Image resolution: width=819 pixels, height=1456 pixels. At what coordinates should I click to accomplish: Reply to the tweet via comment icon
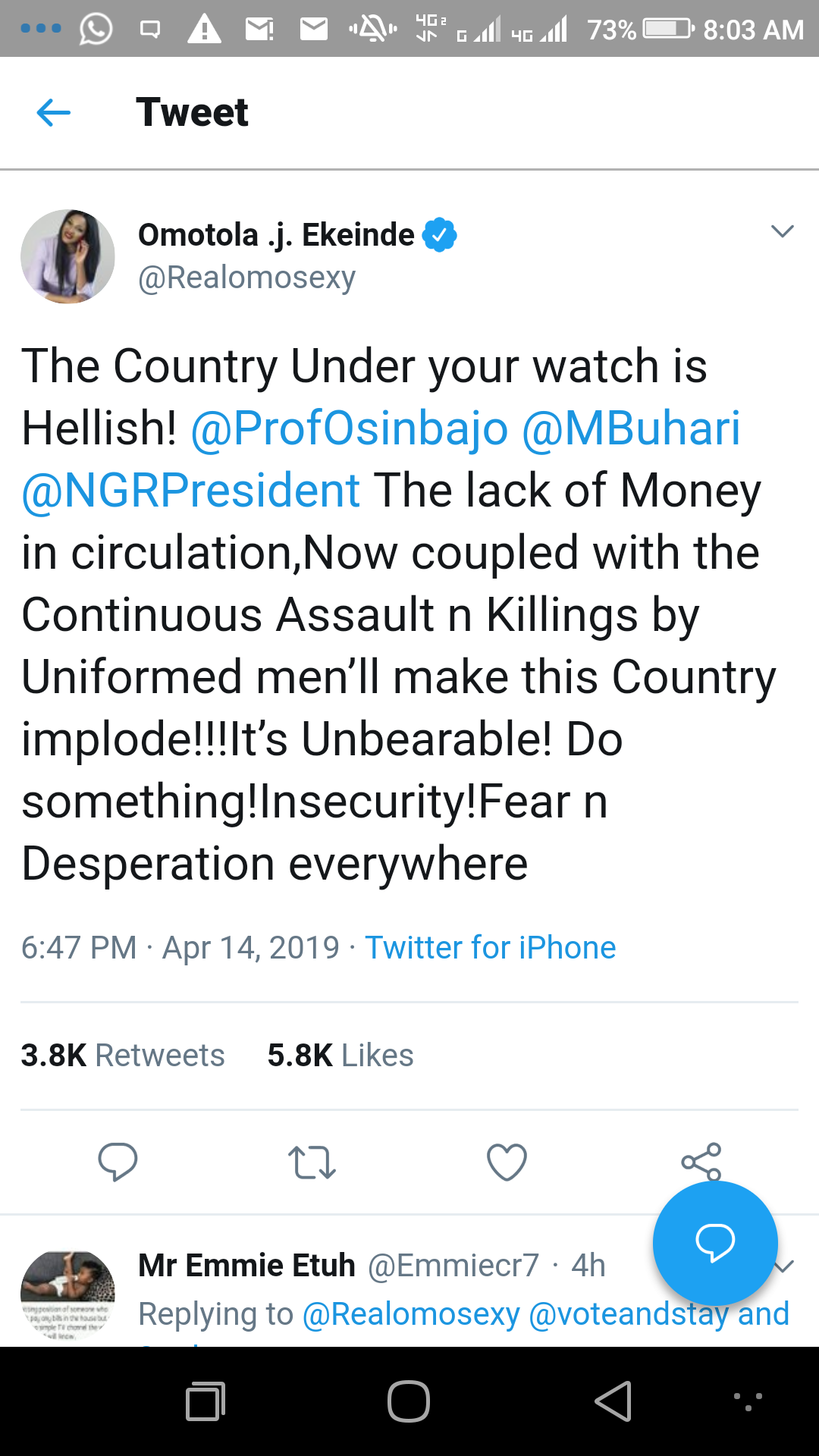coord(118,1162)
